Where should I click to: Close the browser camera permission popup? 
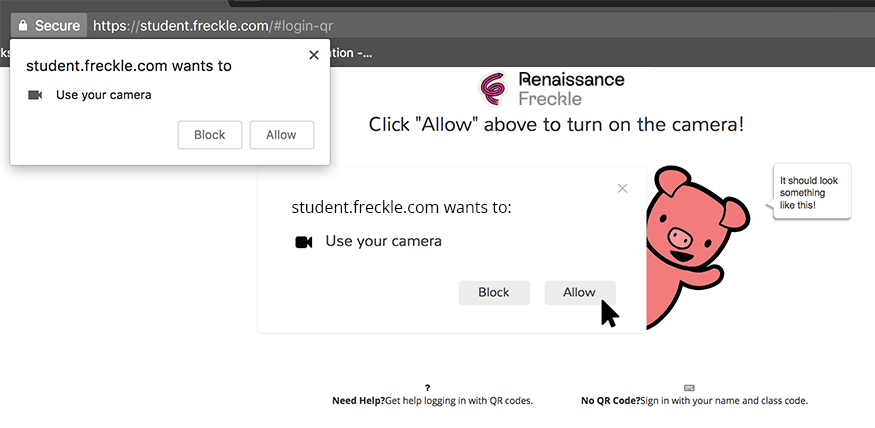pyautogui.click(x=314, y=55)
